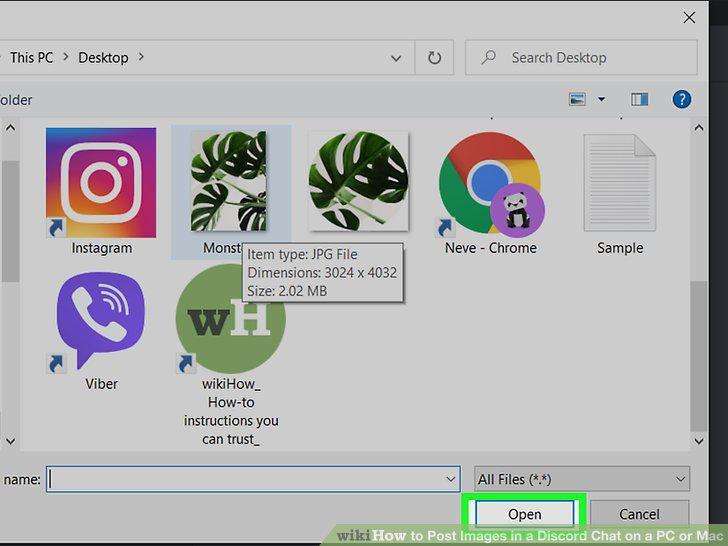Toggle the preview pane icon
Image resolution: width=728 pixels, height=546 pixels.
tap(639, 99)
